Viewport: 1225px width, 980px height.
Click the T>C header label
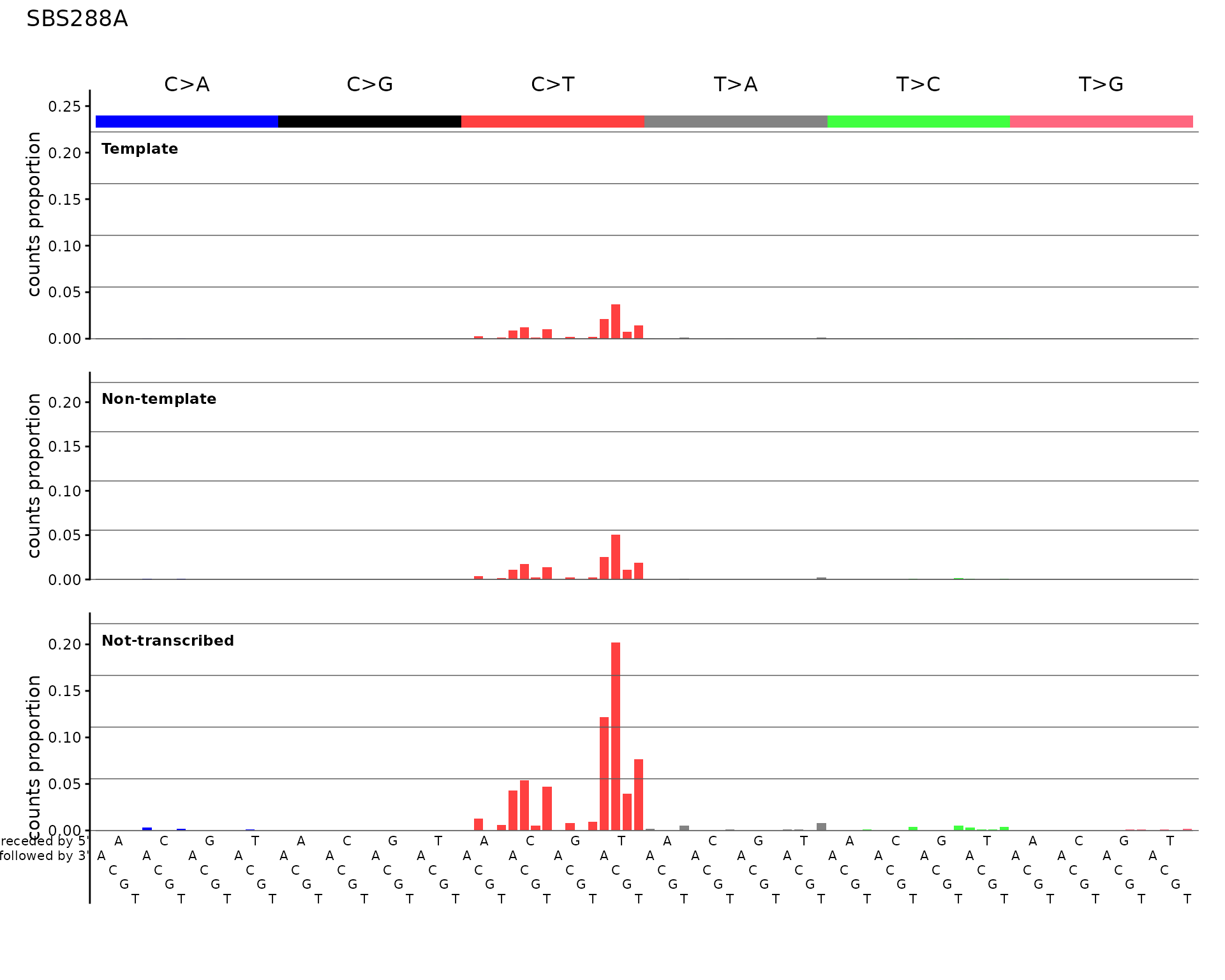[x=918, y=84]
